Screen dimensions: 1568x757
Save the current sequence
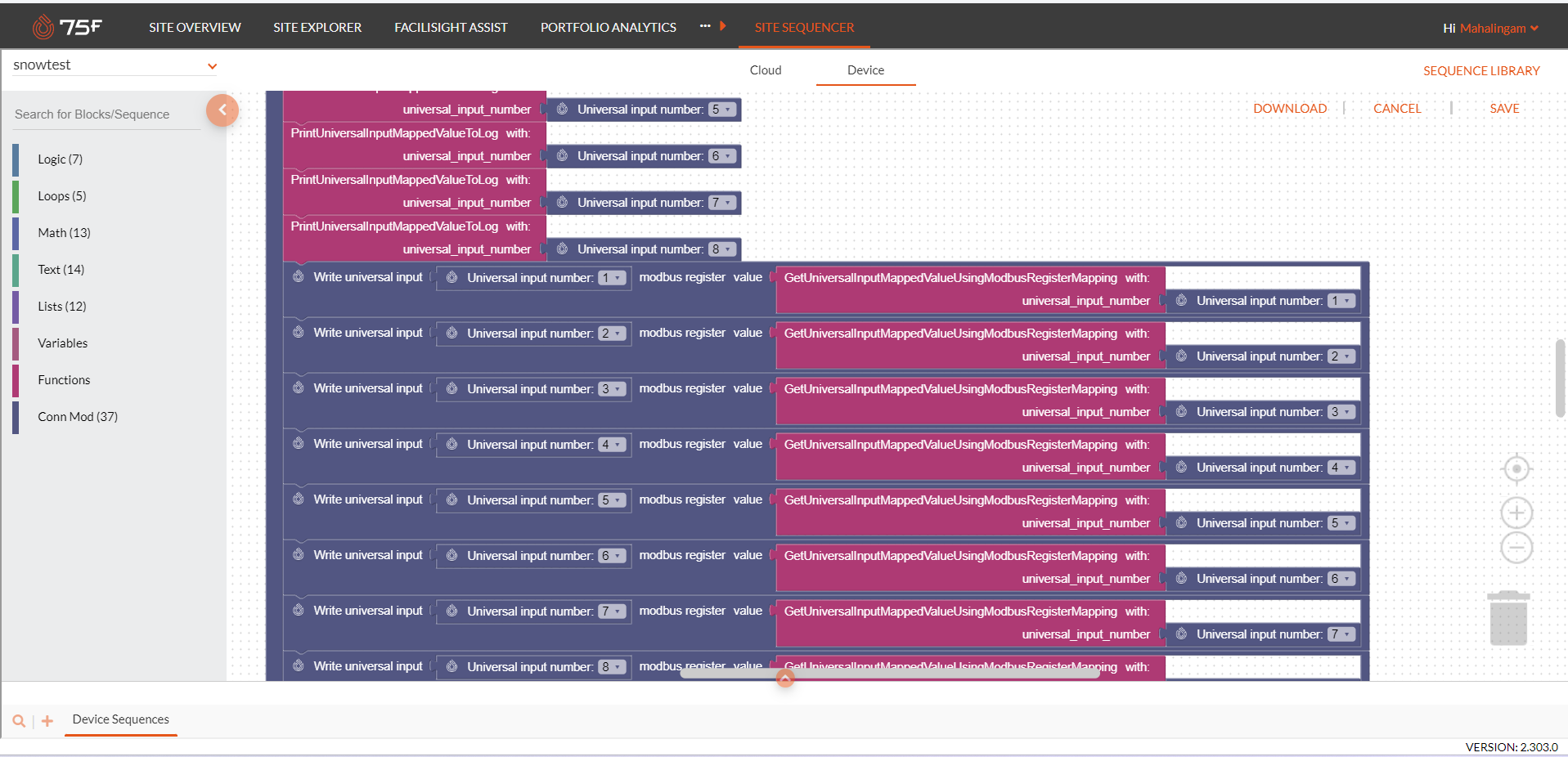pos(1504,108)
